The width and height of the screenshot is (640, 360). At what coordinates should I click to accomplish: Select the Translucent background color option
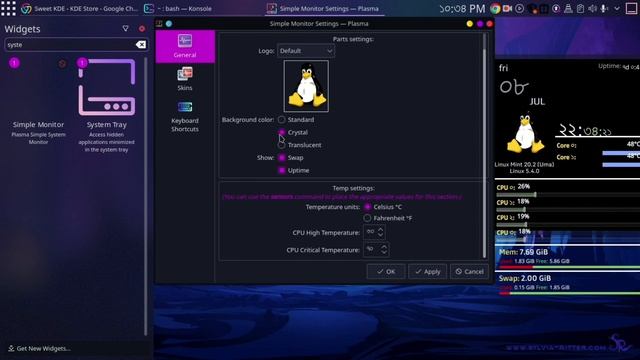pos(282,145)
